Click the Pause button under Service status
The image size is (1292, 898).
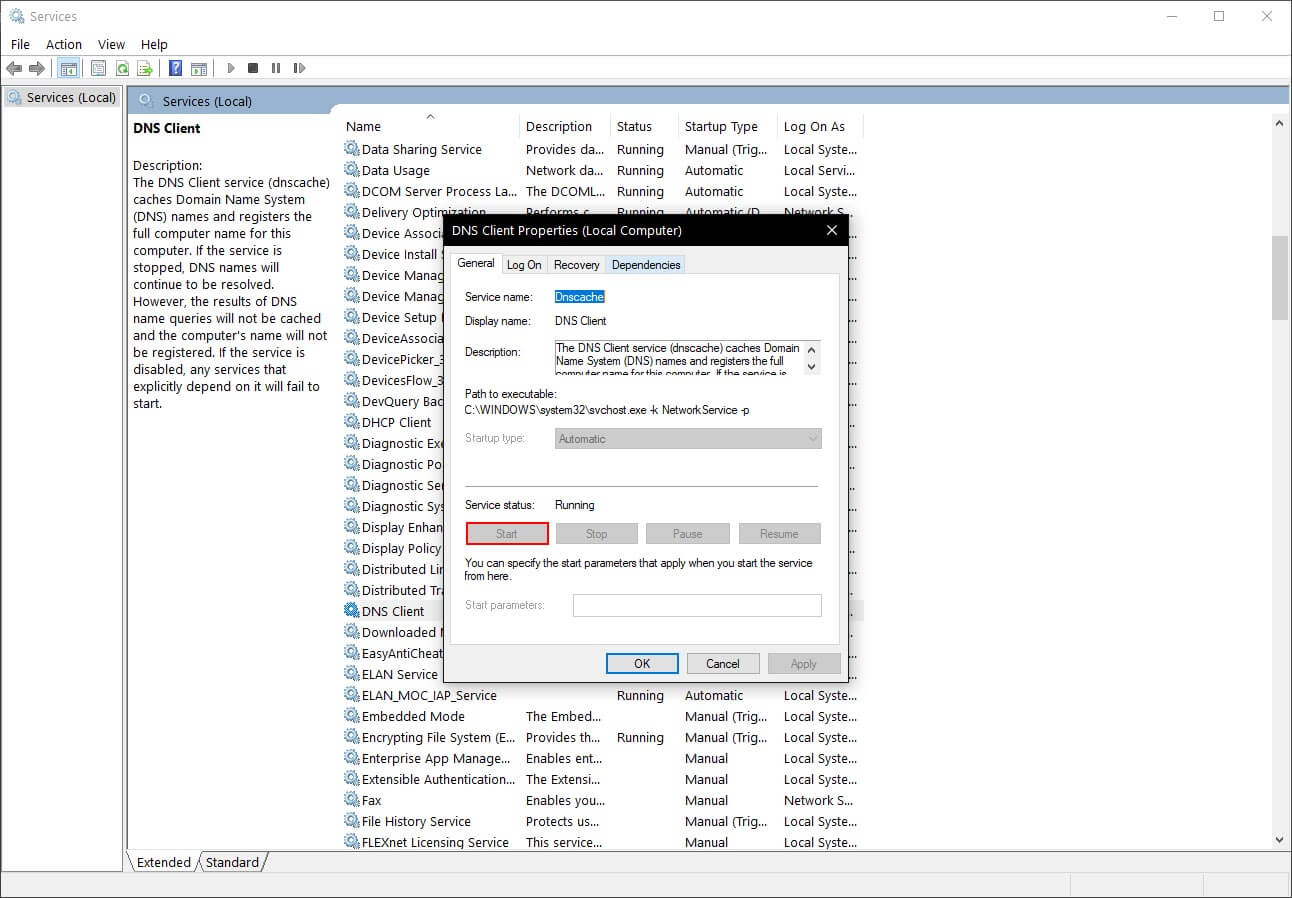(x=688, y=533)
